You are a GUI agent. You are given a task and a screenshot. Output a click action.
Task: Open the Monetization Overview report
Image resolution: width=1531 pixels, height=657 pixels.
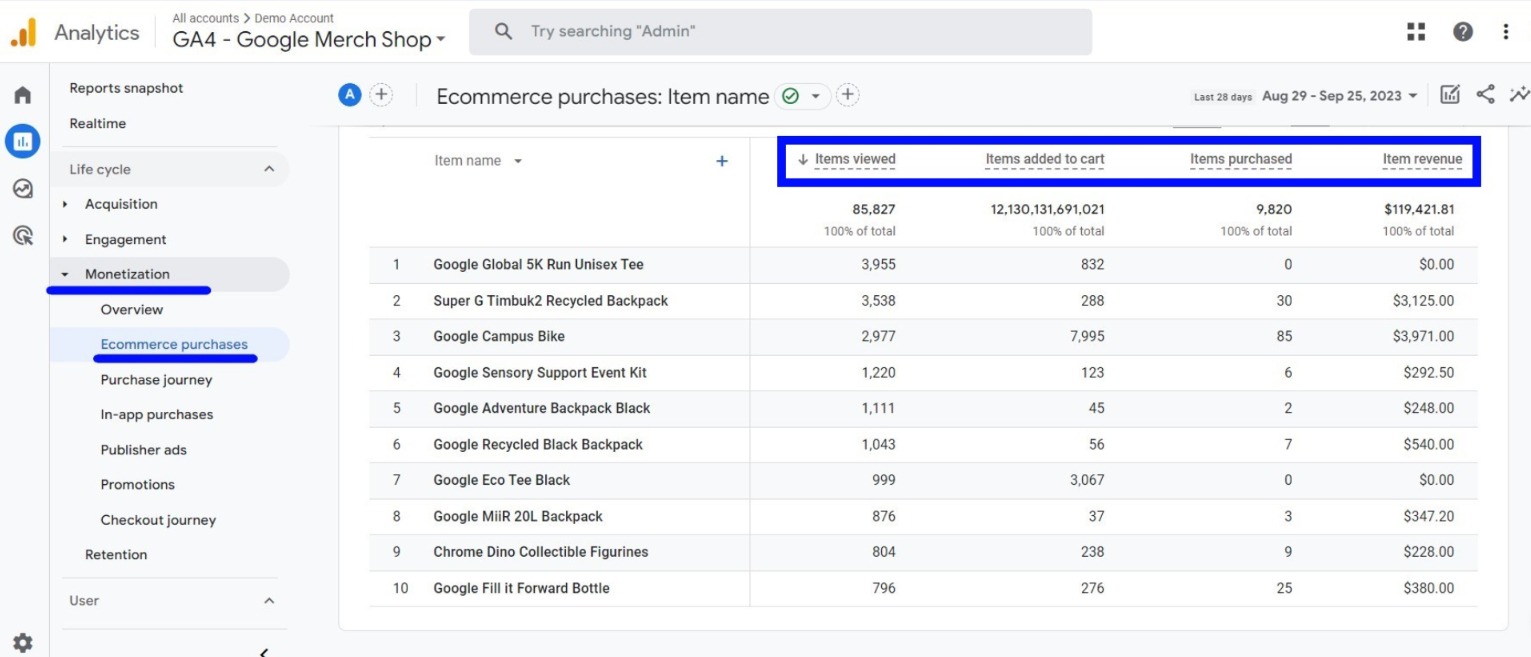[x=131, y=309]
